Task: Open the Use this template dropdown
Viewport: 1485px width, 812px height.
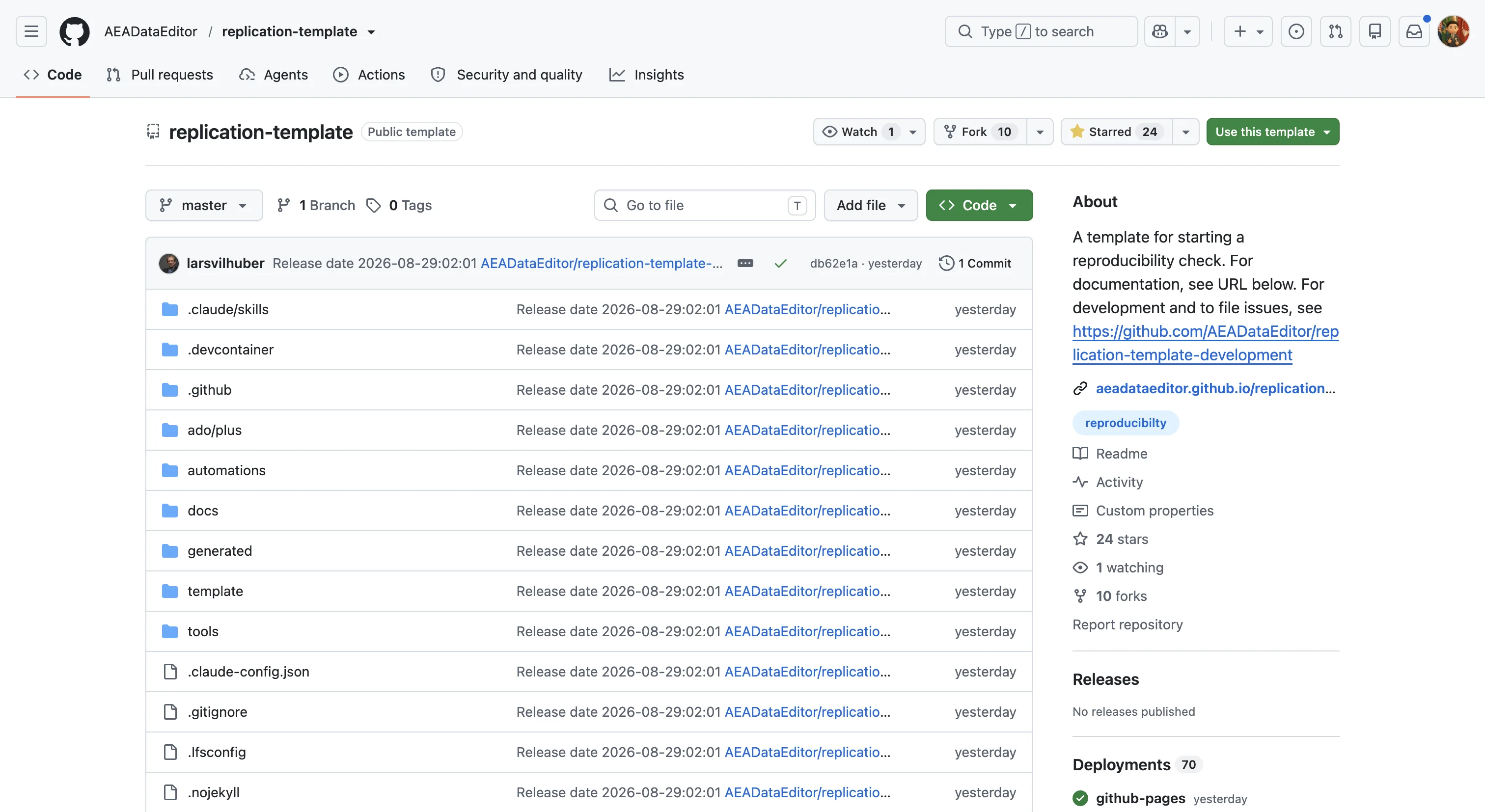Action: click(1273, 132)
